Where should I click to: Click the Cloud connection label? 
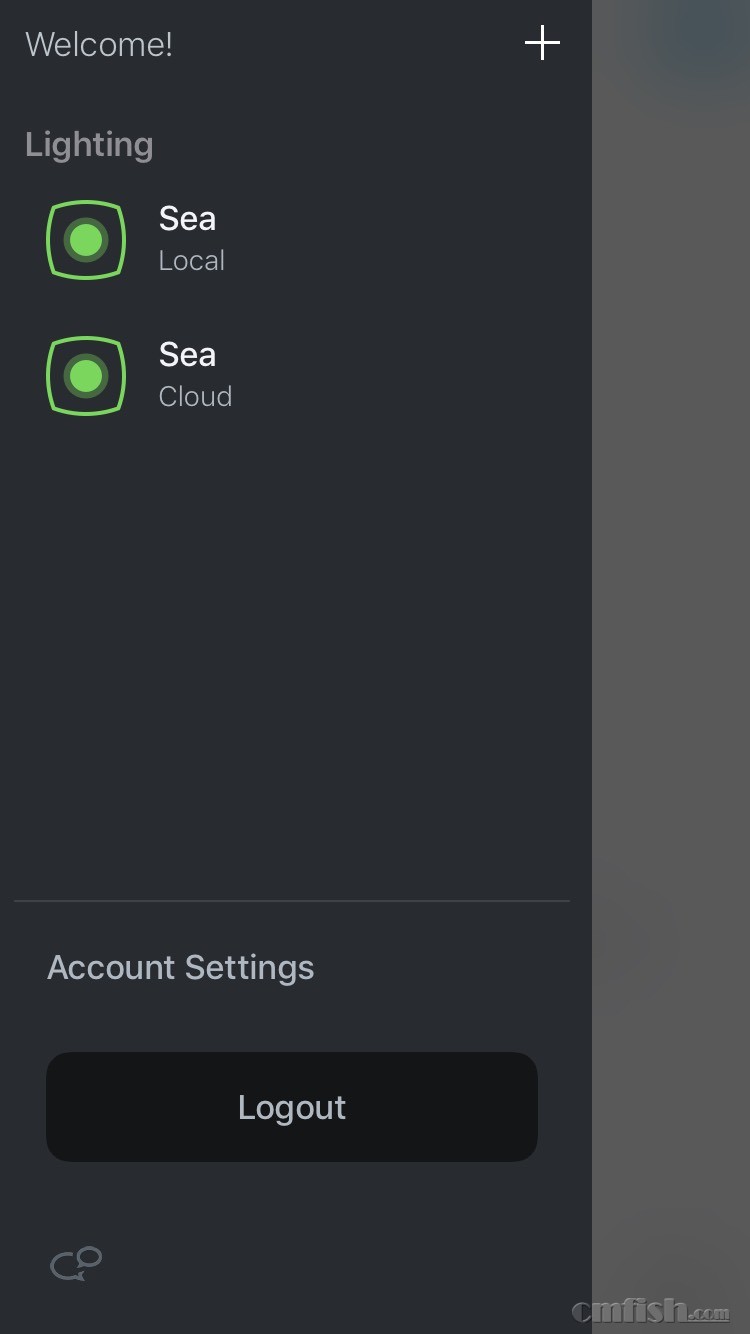coord(195,397)
